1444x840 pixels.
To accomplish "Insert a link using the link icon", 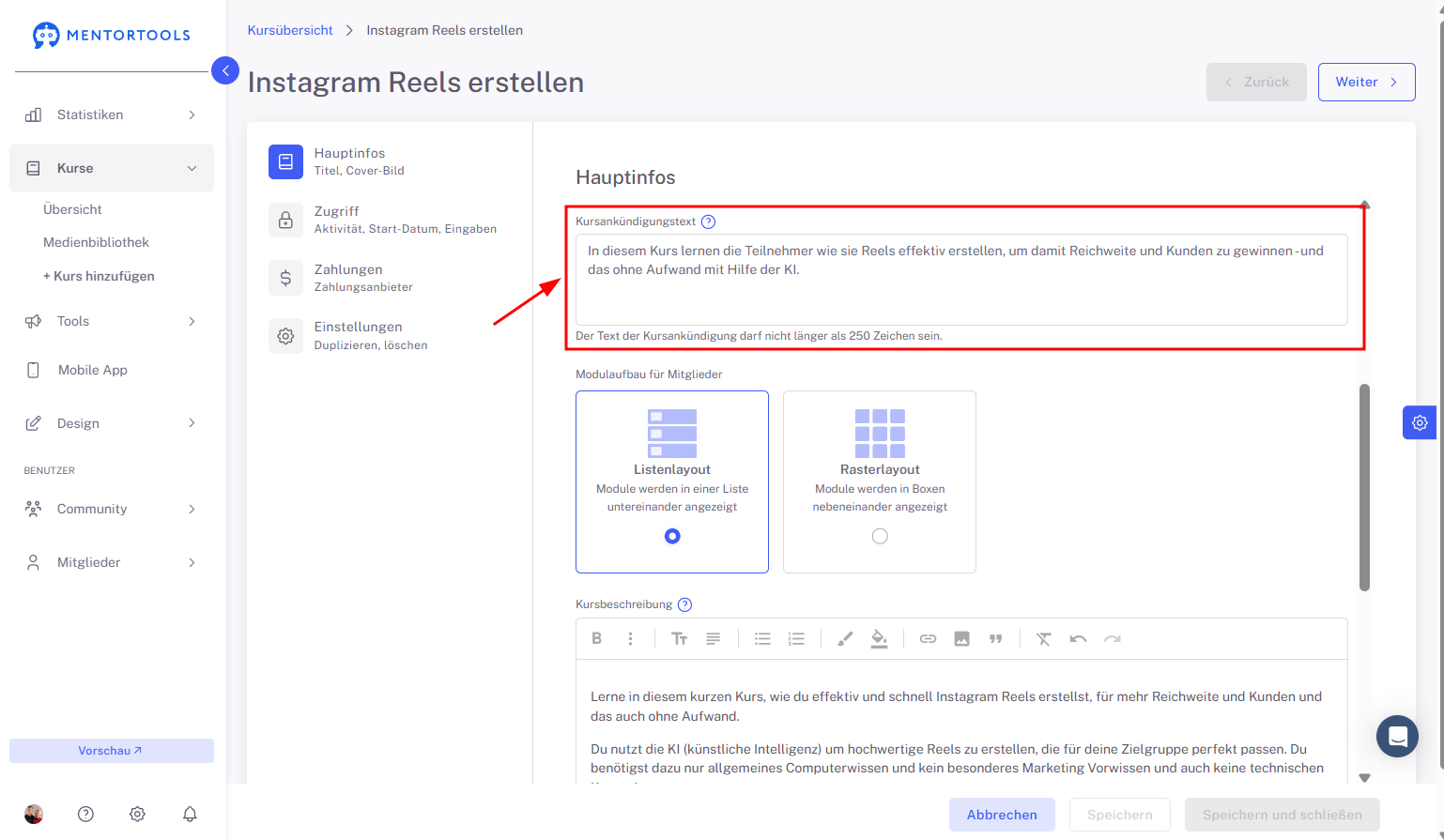I will click(x=928, y=638).
